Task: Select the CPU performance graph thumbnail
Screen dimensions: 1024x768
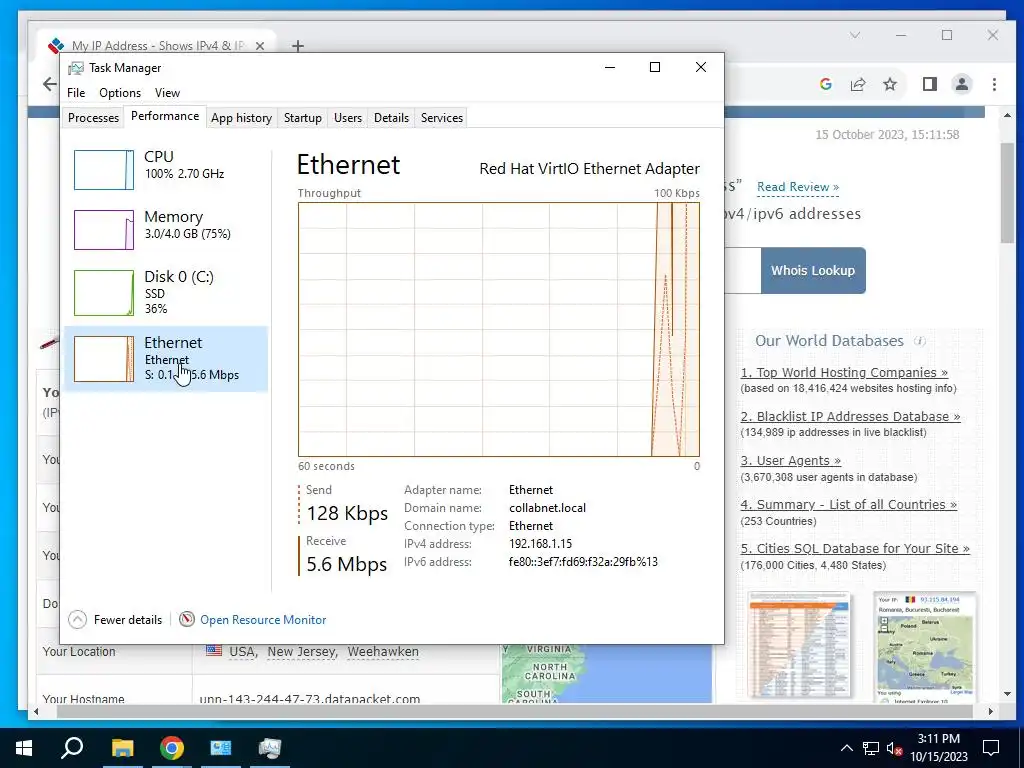Action: pos(104,170)
